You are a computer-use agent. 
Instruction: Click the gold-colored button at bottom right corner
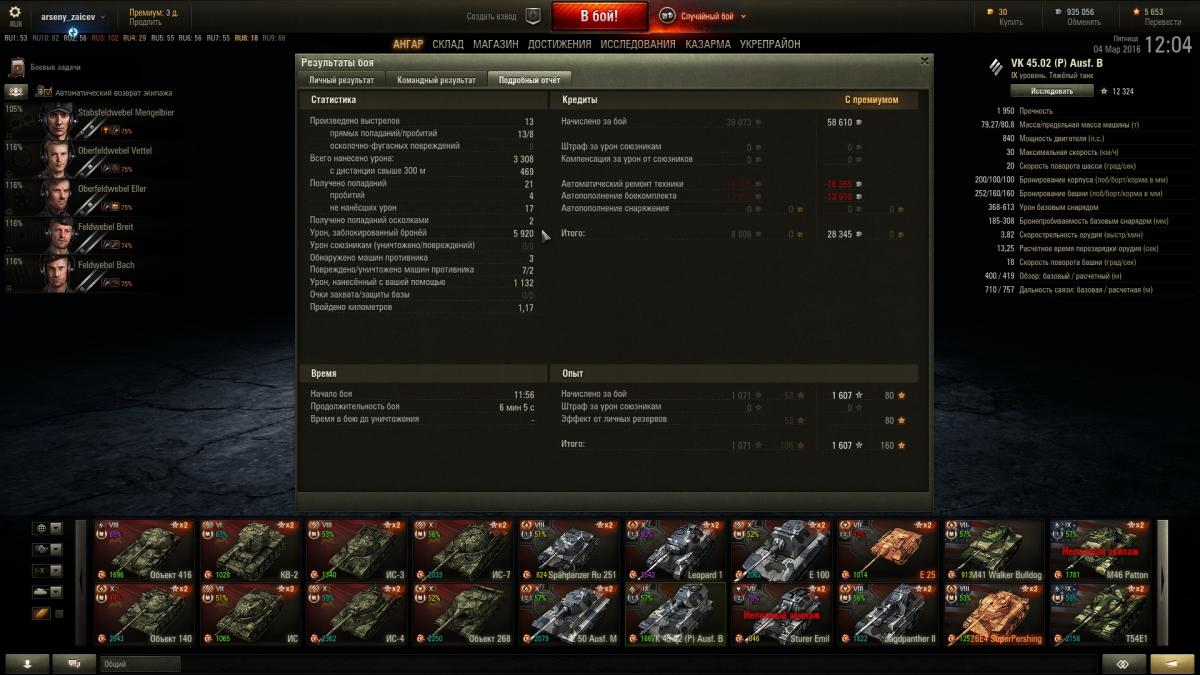[1171, 663]
